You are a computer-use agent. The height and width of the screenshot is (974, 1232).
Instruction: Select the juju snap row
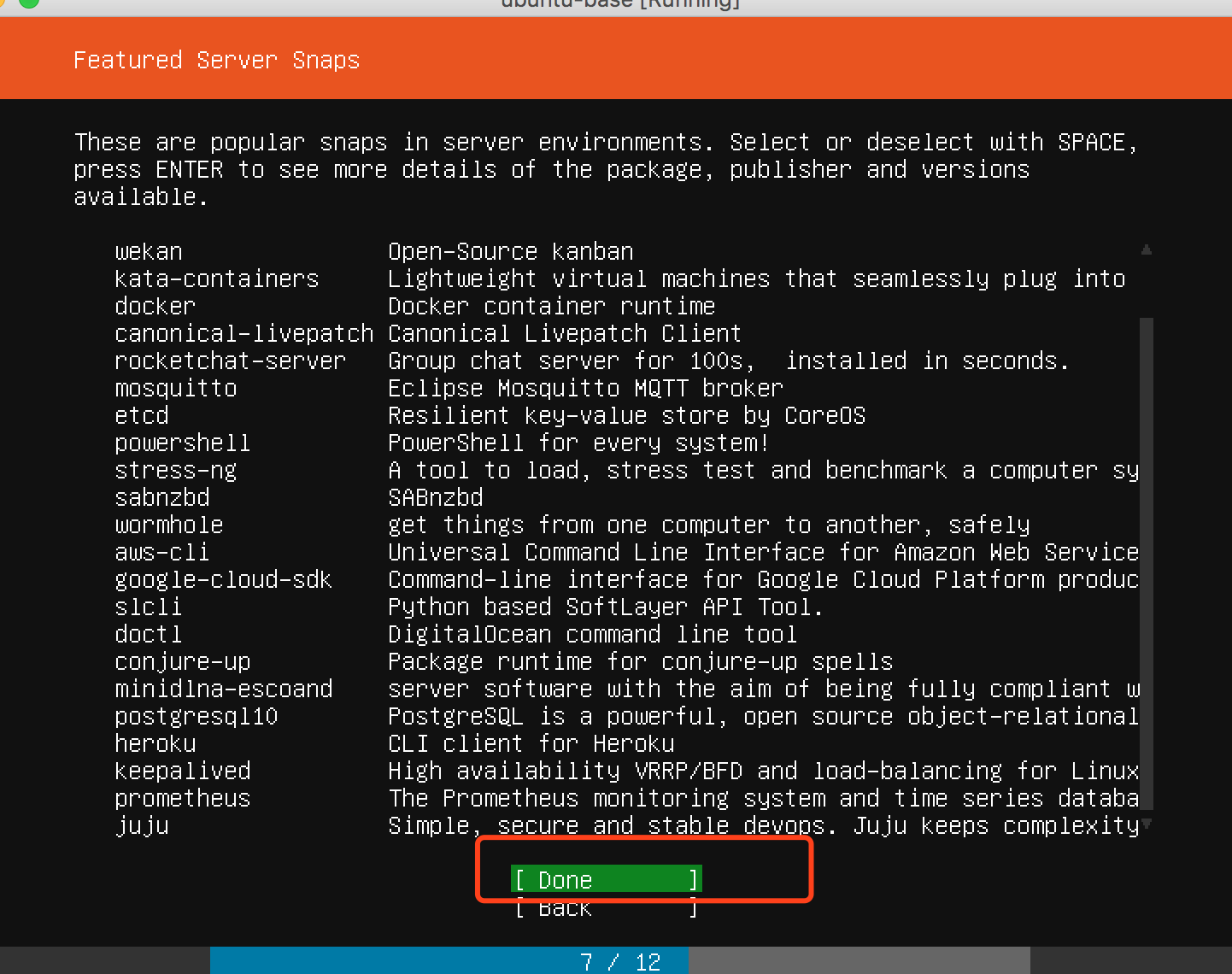626,825
